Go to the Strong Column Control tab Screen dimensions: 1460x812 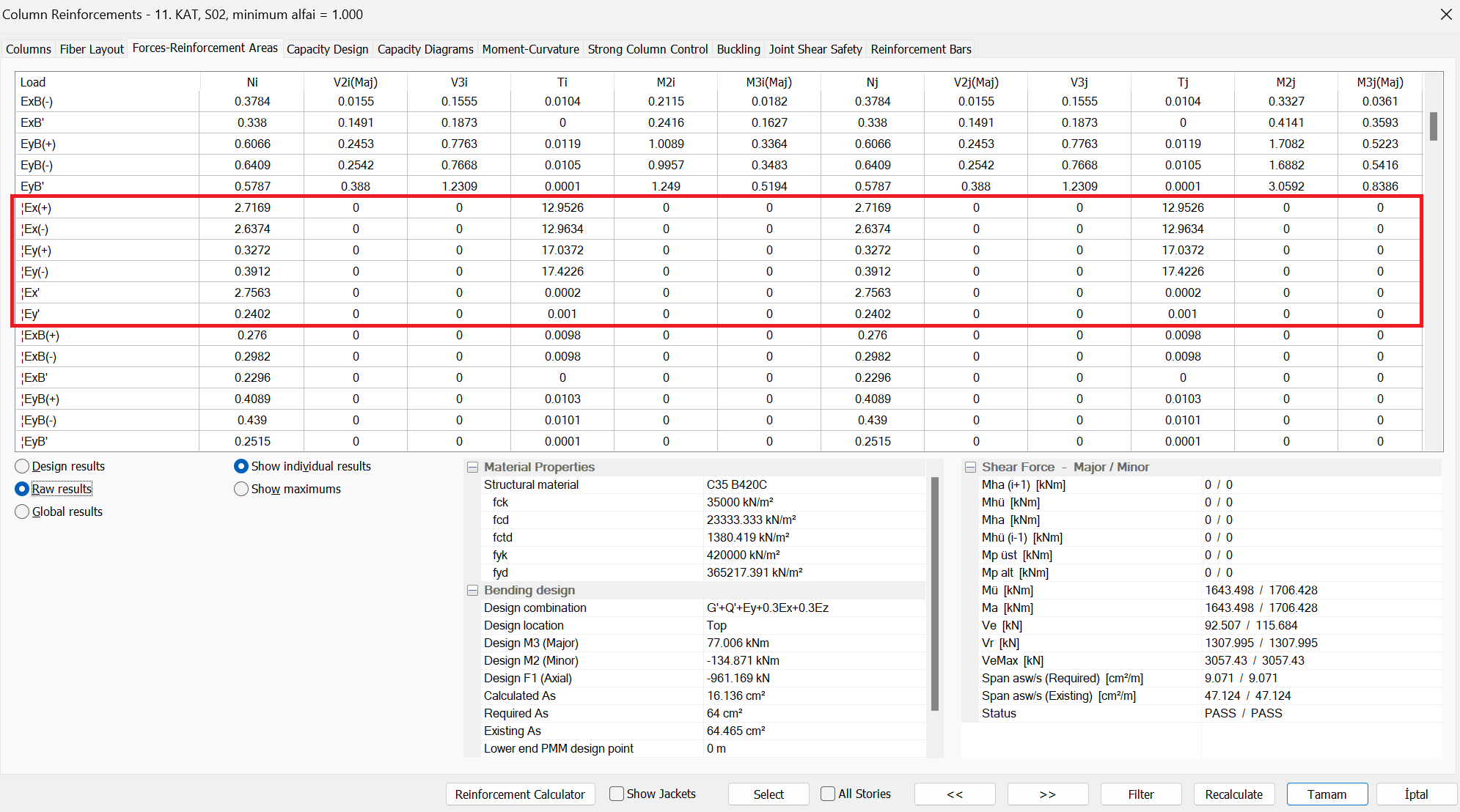click(648, 49)
